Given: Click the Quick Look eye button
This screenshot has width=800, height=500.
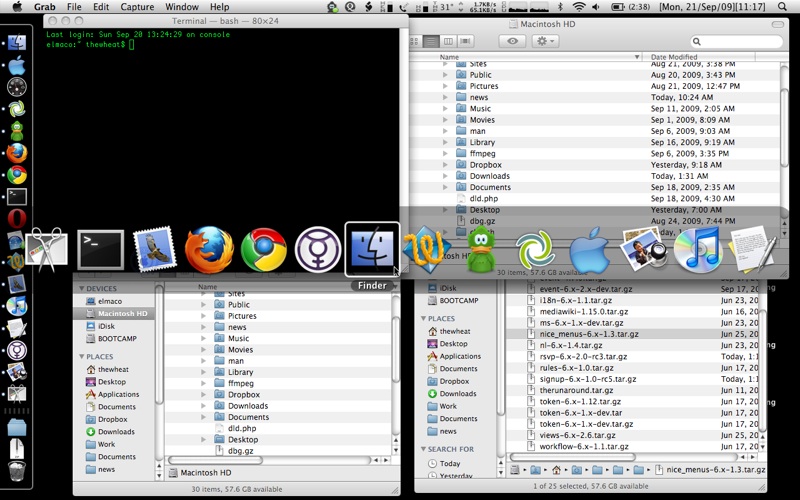Looking at the screenshot, I should [513, 41].
